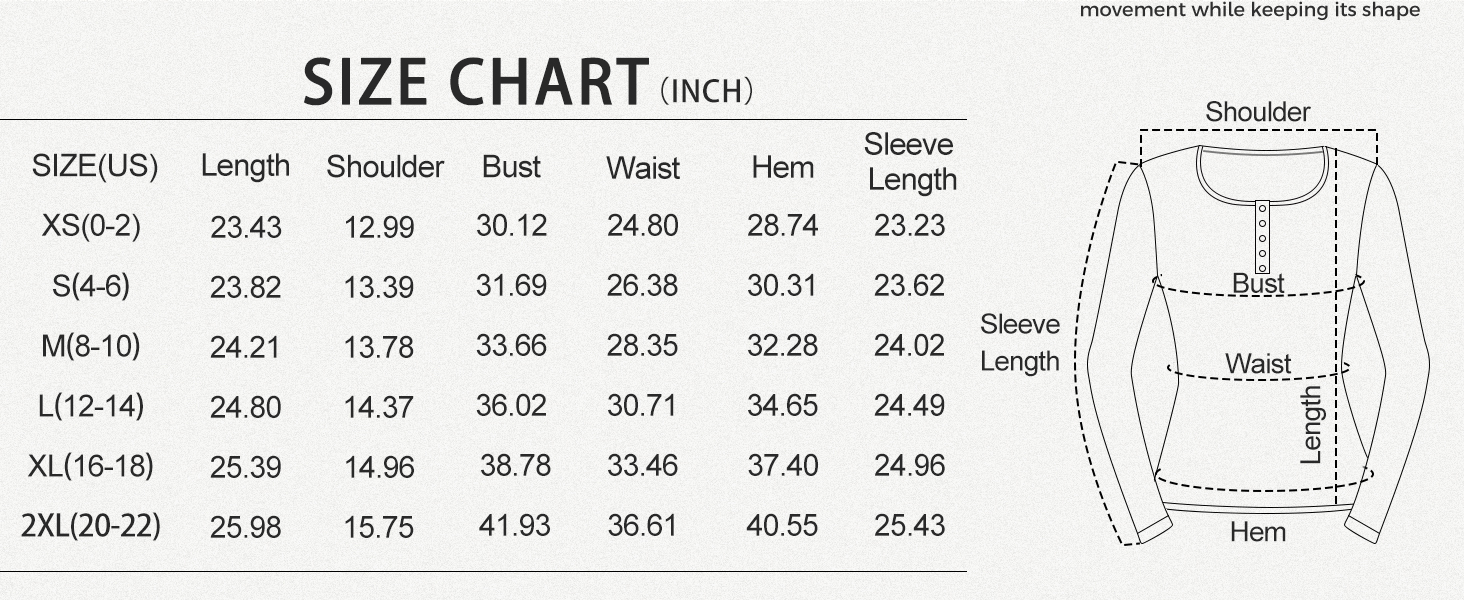Screen dimensions: 1464x600
Task: Click the XL shoulder value 14.96
Action: (x=379, y=467)
